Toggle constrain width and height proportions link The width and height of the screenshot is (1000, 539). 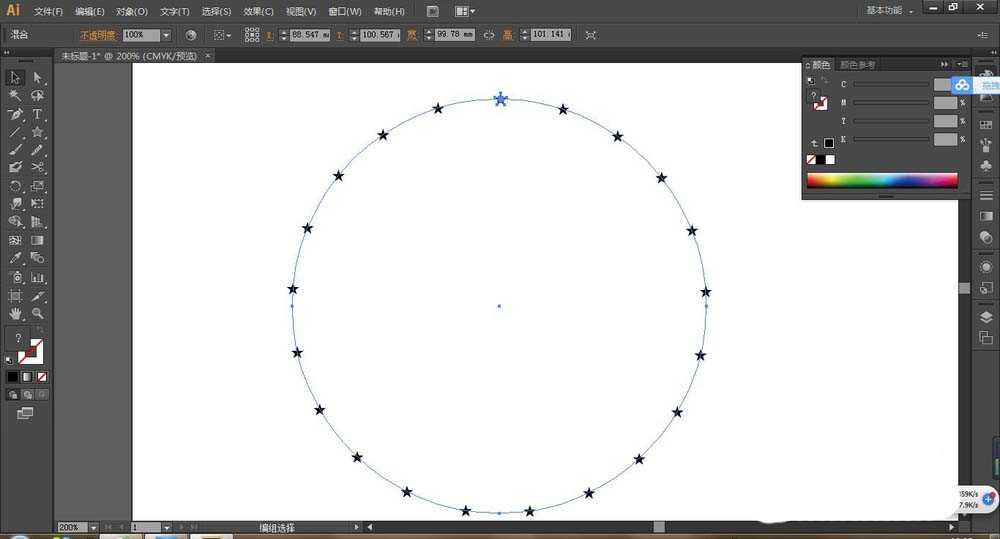(489, 35)
